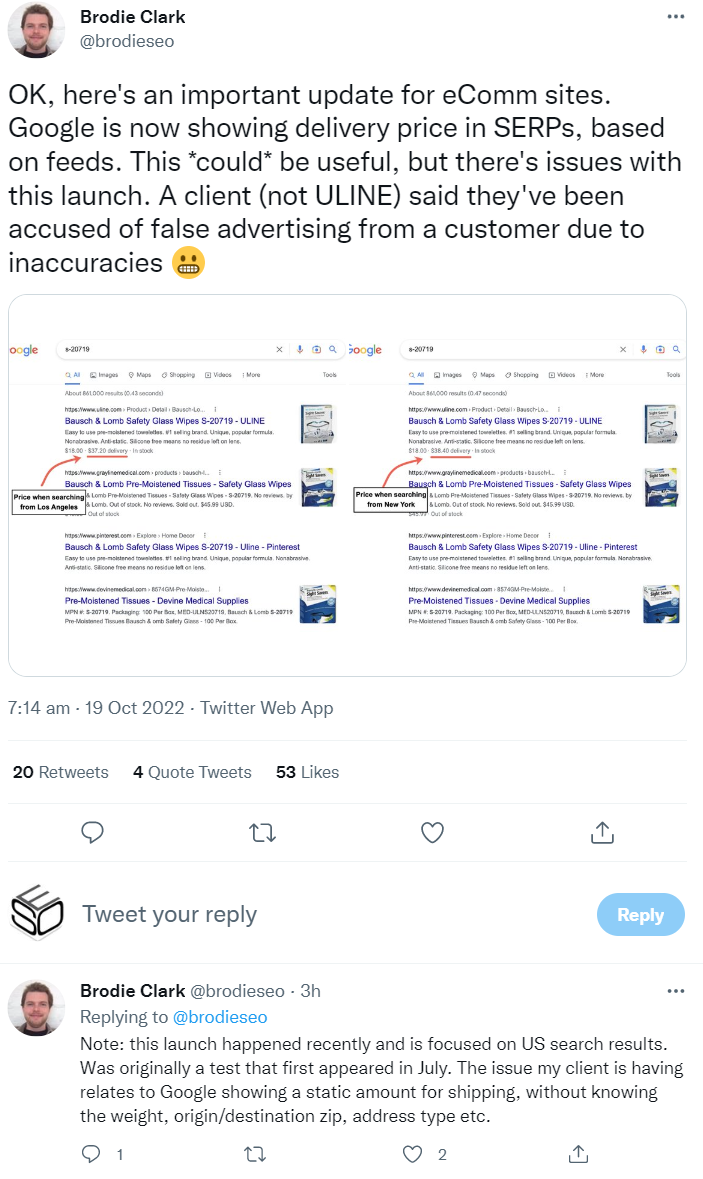
Task: View the 20 Retweets list
Action: [60, 771]
